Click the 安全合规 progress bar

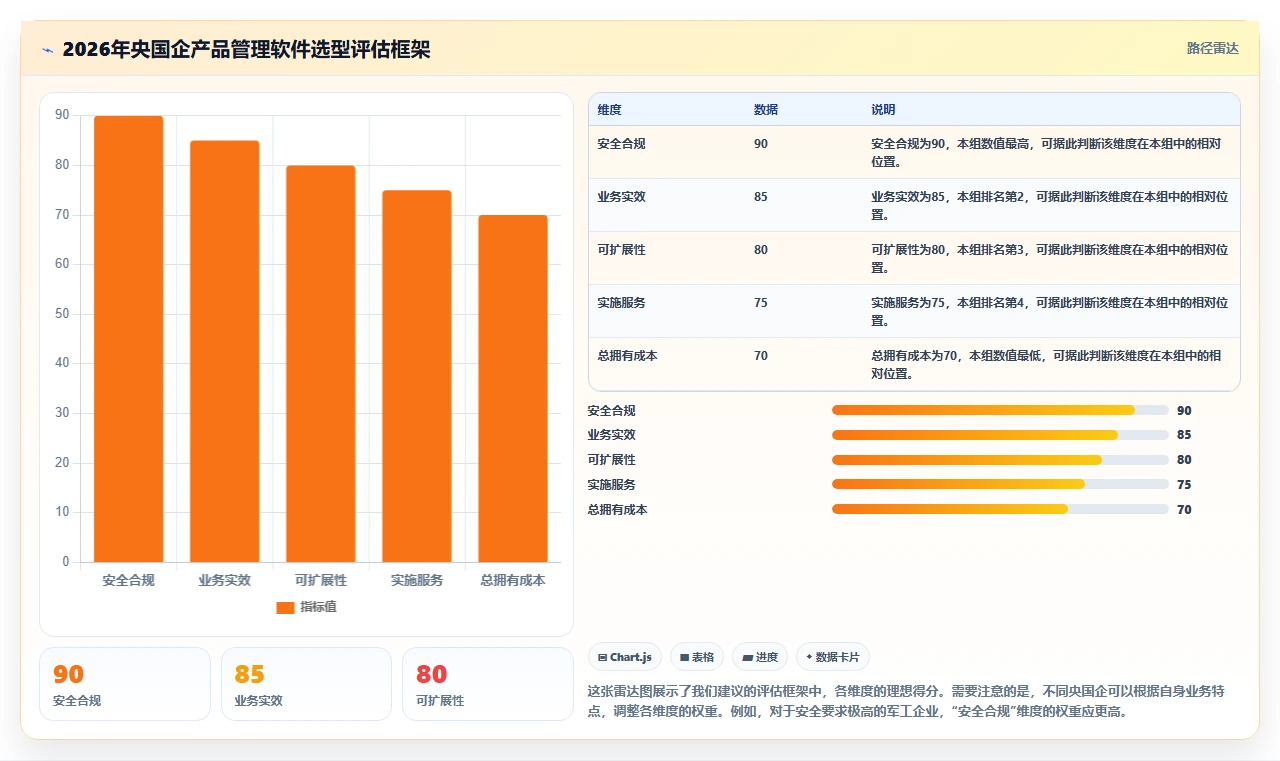[x=1000, y=410]
